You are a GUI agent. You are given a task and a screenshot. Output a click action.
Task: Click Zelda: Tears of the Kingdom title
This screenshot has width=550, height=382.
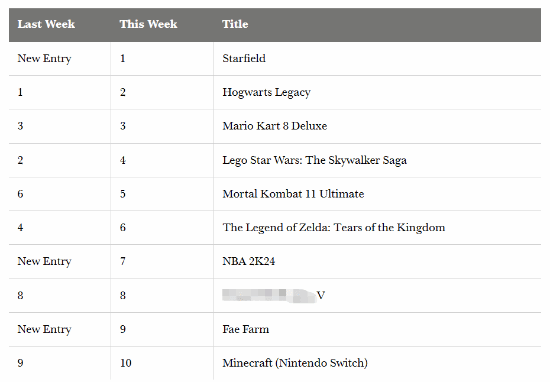[x=334, y=228]
